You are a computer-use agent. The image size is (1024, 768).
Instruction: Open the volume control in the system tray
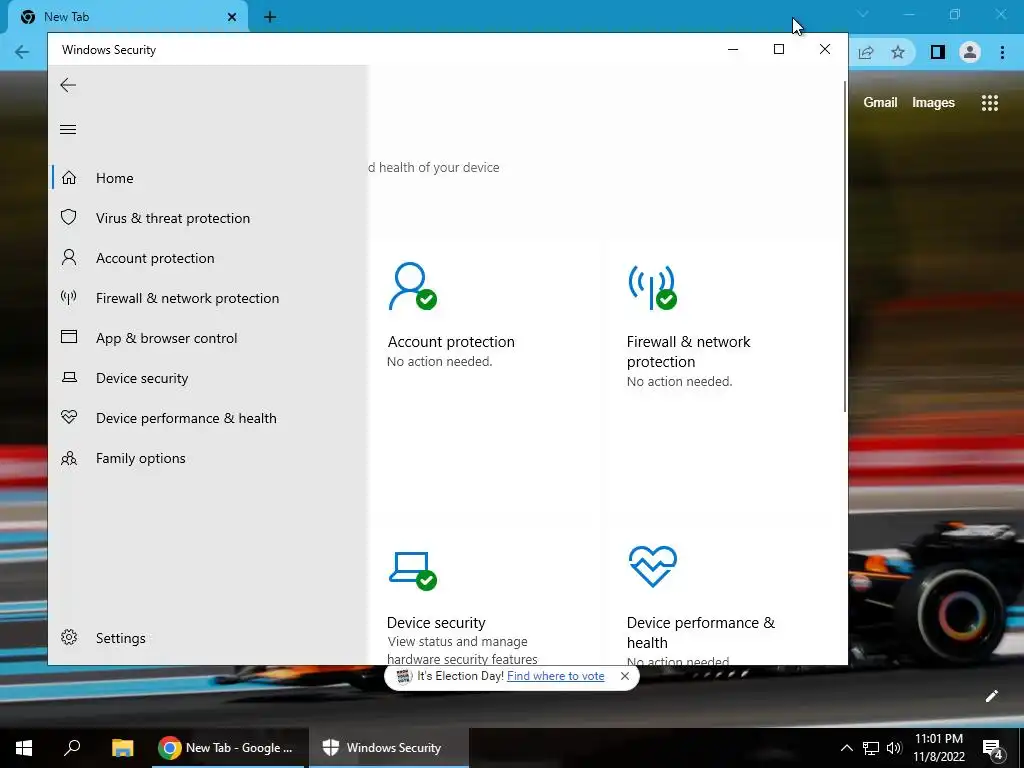coord(894,748)
